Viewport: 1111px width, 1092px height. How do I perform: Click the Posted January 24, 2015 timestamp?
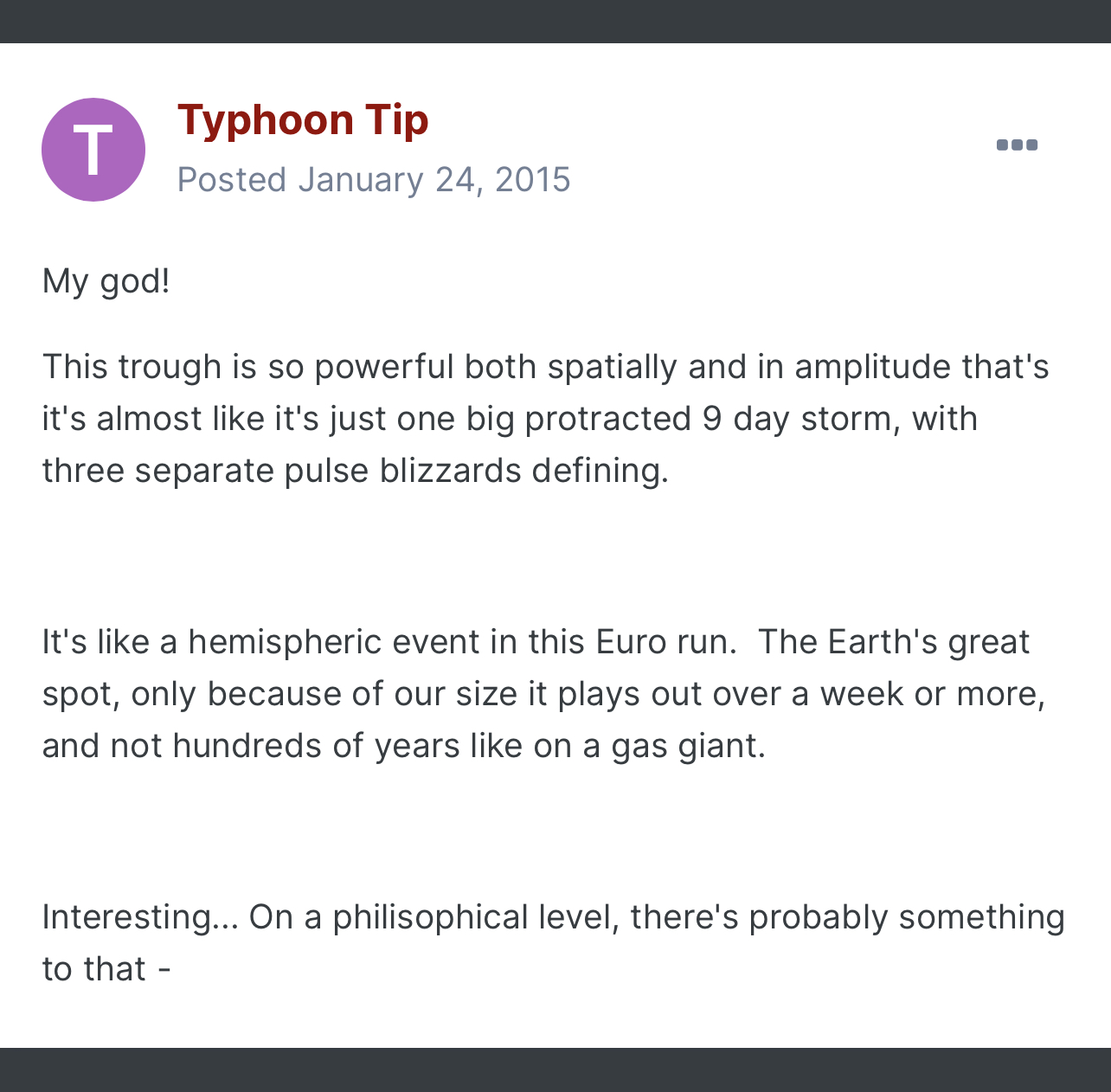pos(374,180)
